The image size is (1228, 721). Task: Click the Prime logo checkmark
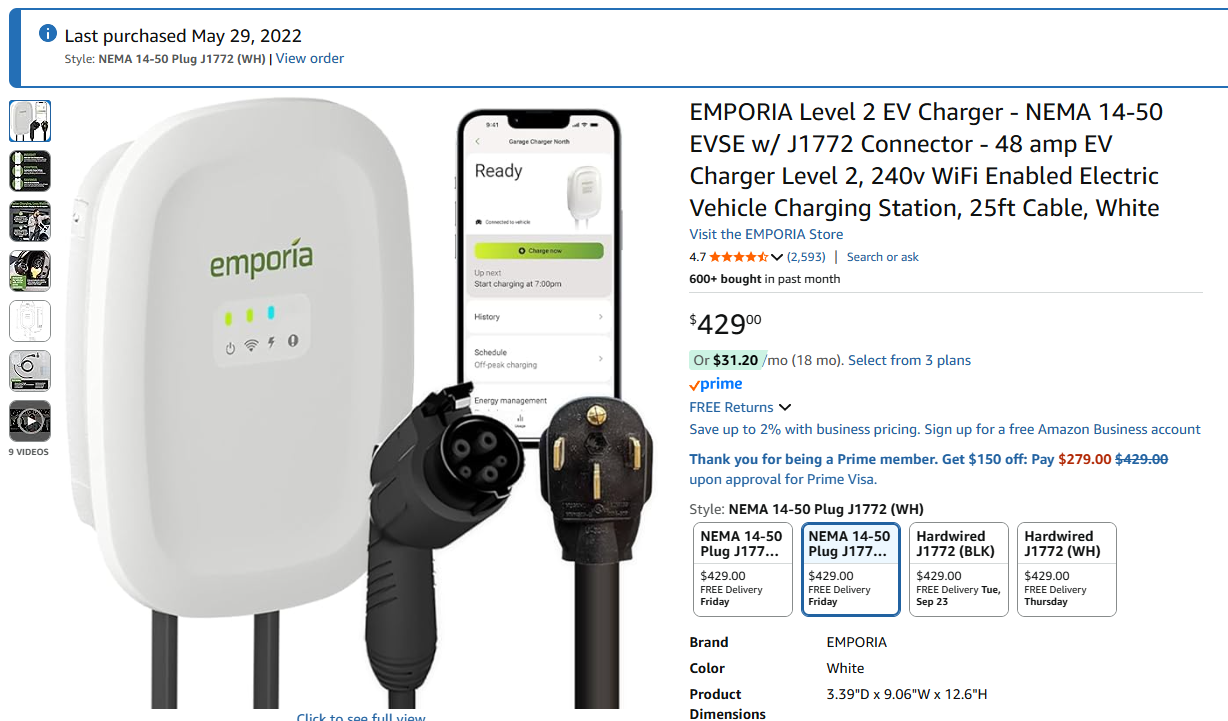coord(695,386)
